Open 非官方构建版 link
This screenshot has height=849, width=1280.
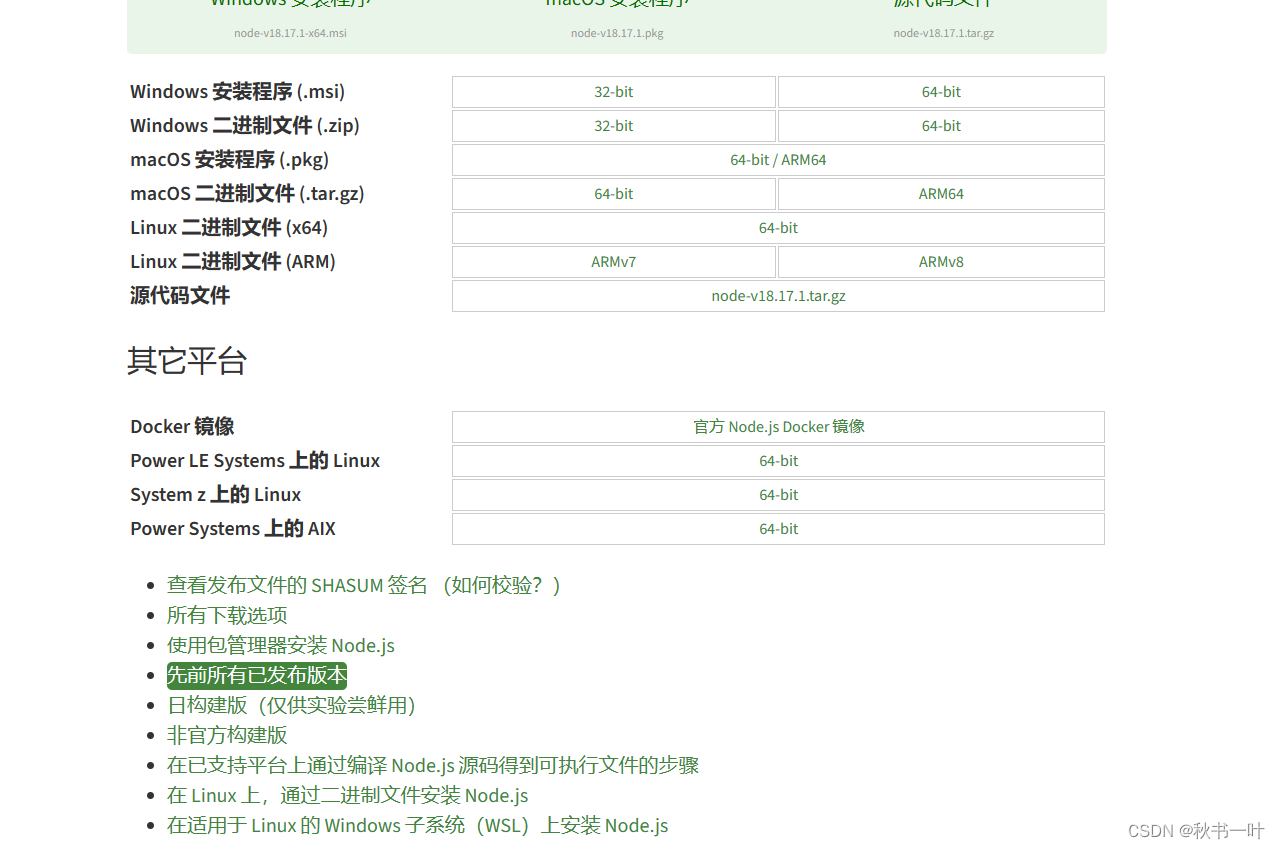227,735
